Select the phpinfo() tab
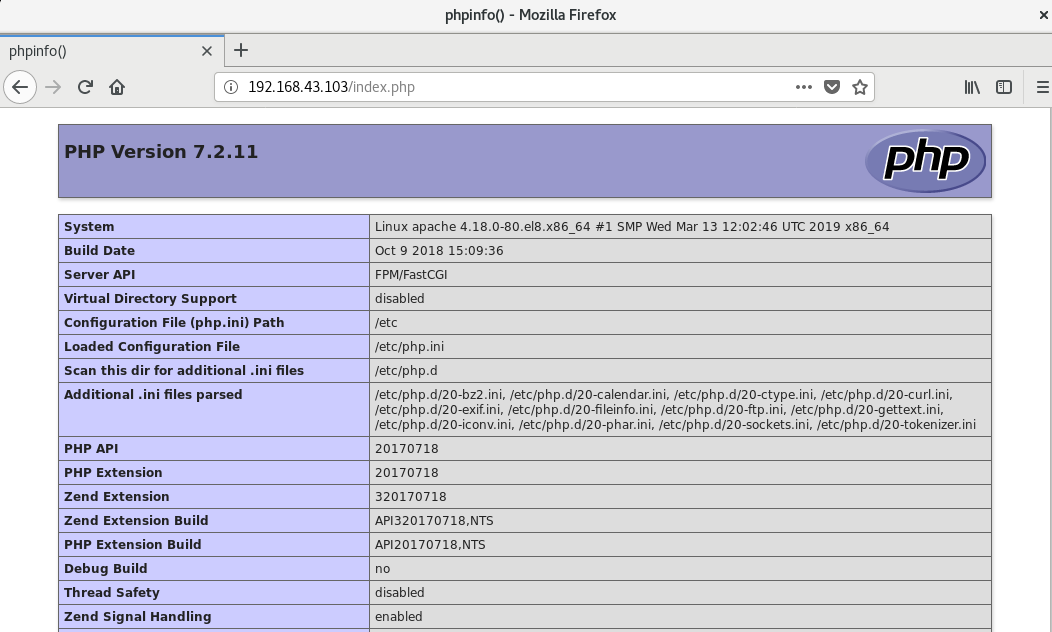Viewport: 1052px width, 632px height. pos(112,51)
